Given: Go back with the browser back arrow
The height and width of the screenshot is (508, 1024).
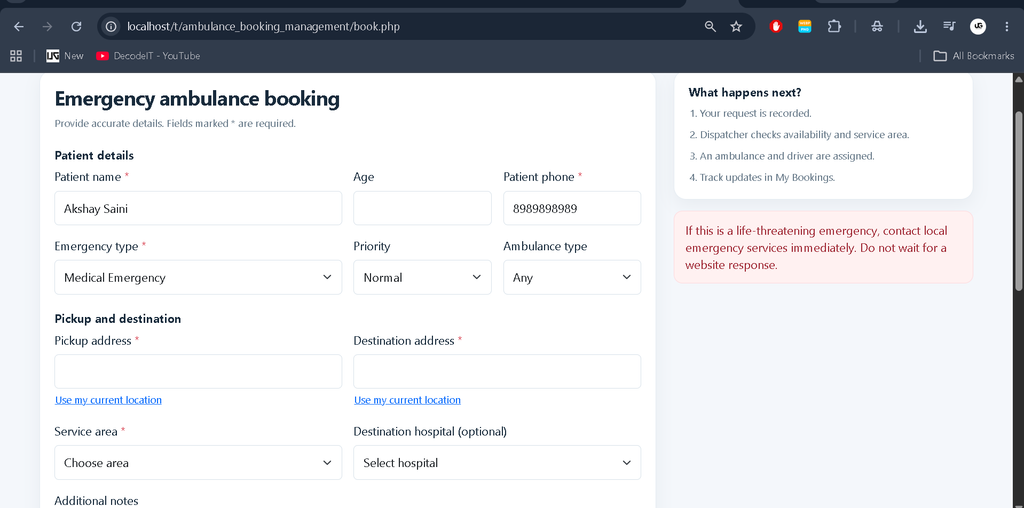Looking at the screenshot, I should click(19, 27).
